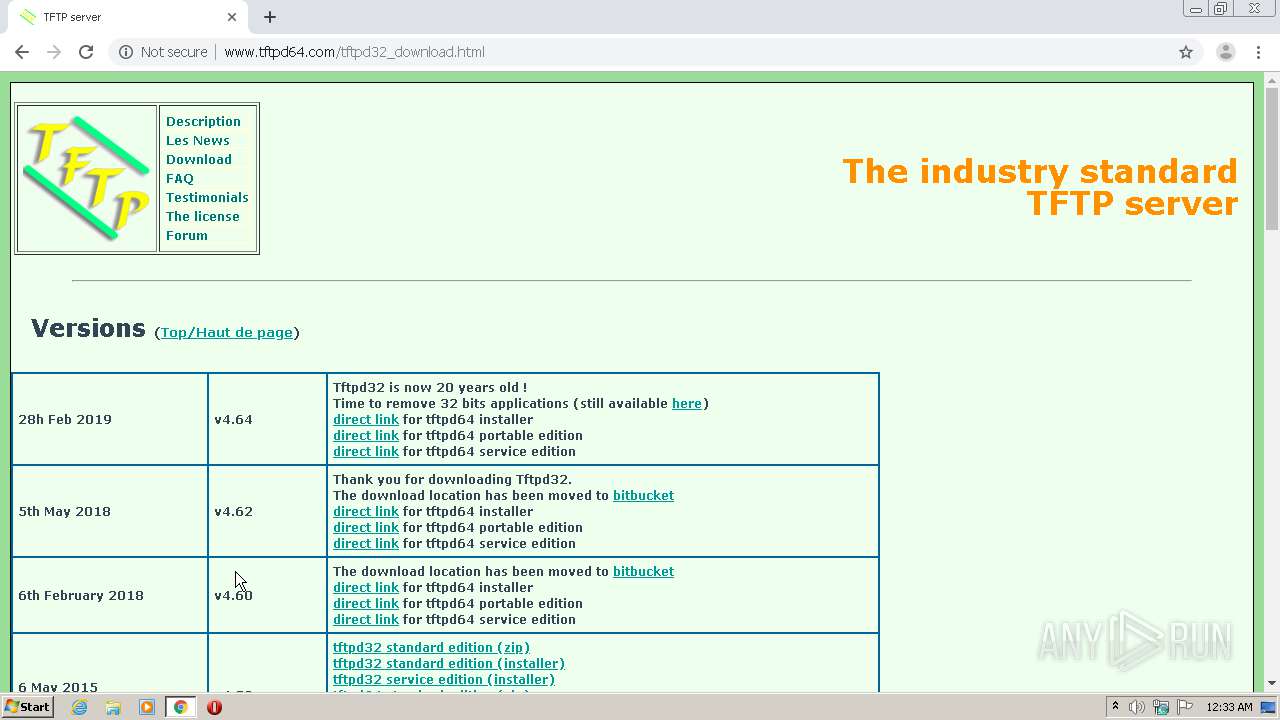Image resolution: width=1280 pixels, height=720 pixels.
Task: Download tftpd32 standard edition (zip)
Action: 431,647
